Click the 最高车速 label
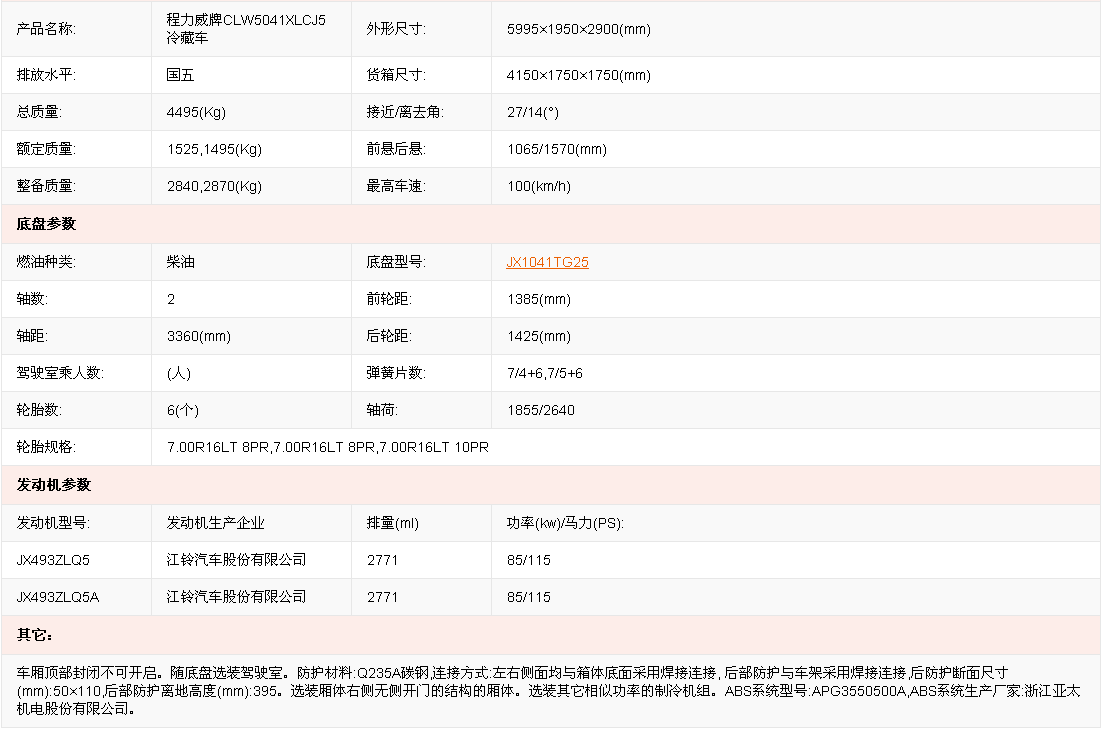This screenshot has width=1102, height=729. [x=396, y=186]
